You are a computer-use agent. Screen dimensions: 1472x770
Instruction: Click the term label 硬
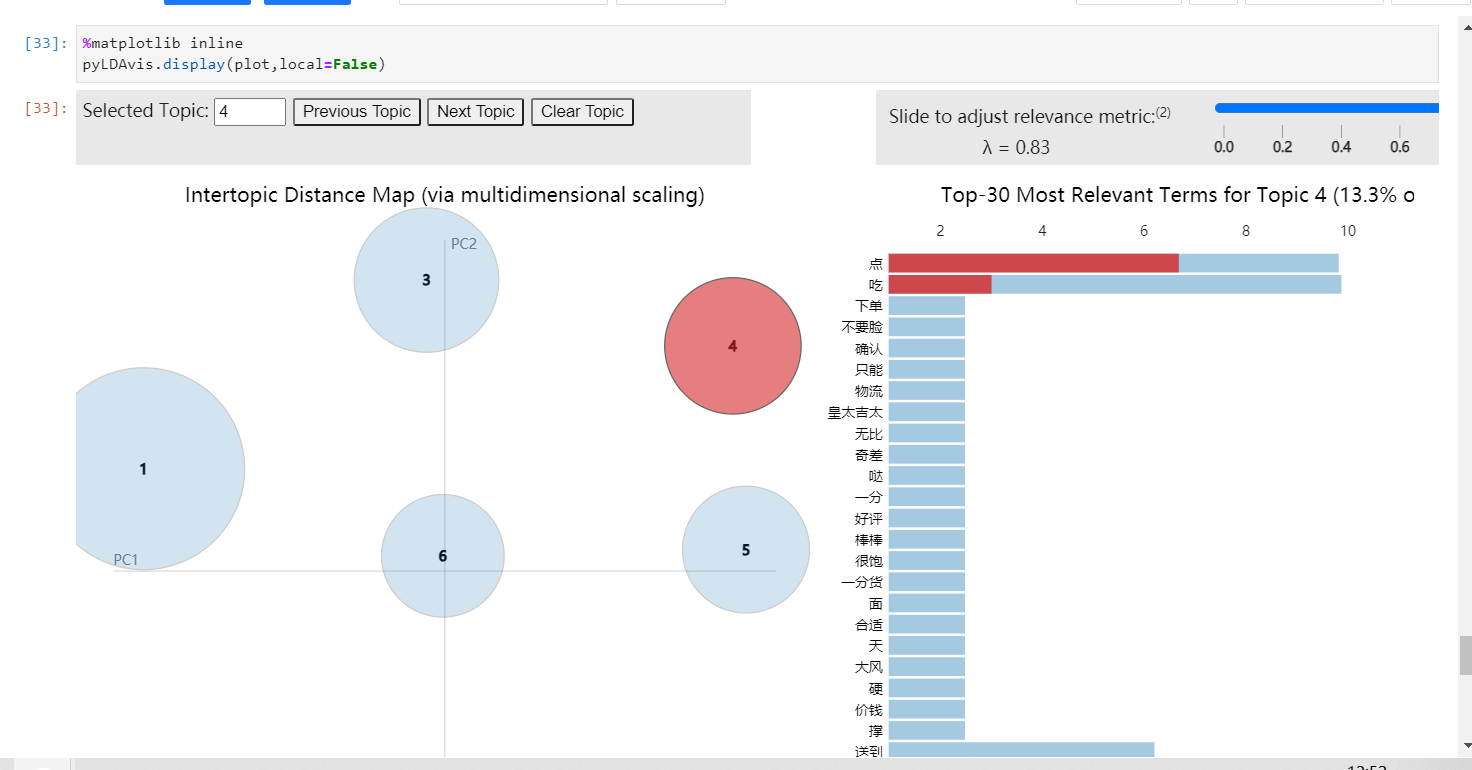click(876, 689)
